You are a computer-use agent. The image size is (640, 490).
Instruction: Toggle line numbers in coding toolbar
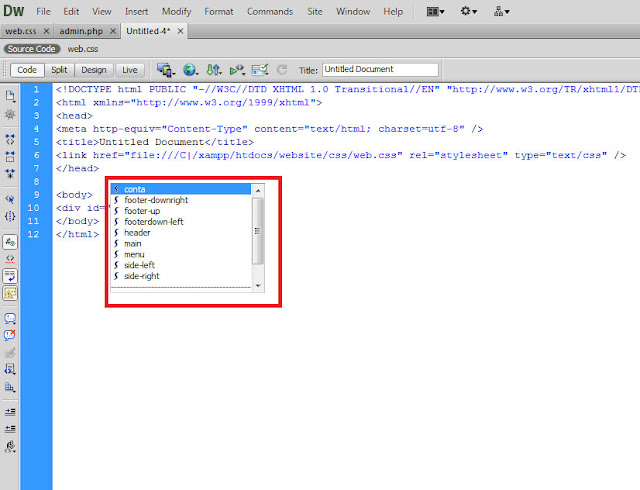tap(10, 242)
